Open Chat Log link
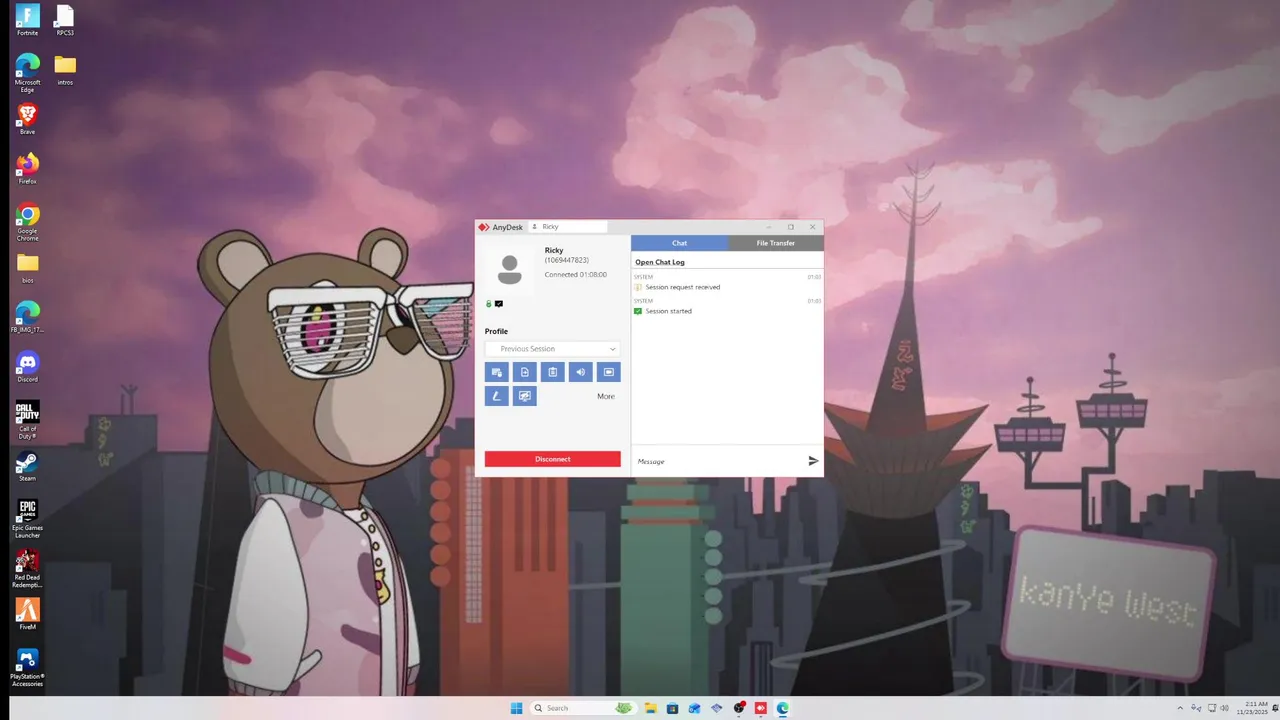The image size is (1280, 720). 660,262
